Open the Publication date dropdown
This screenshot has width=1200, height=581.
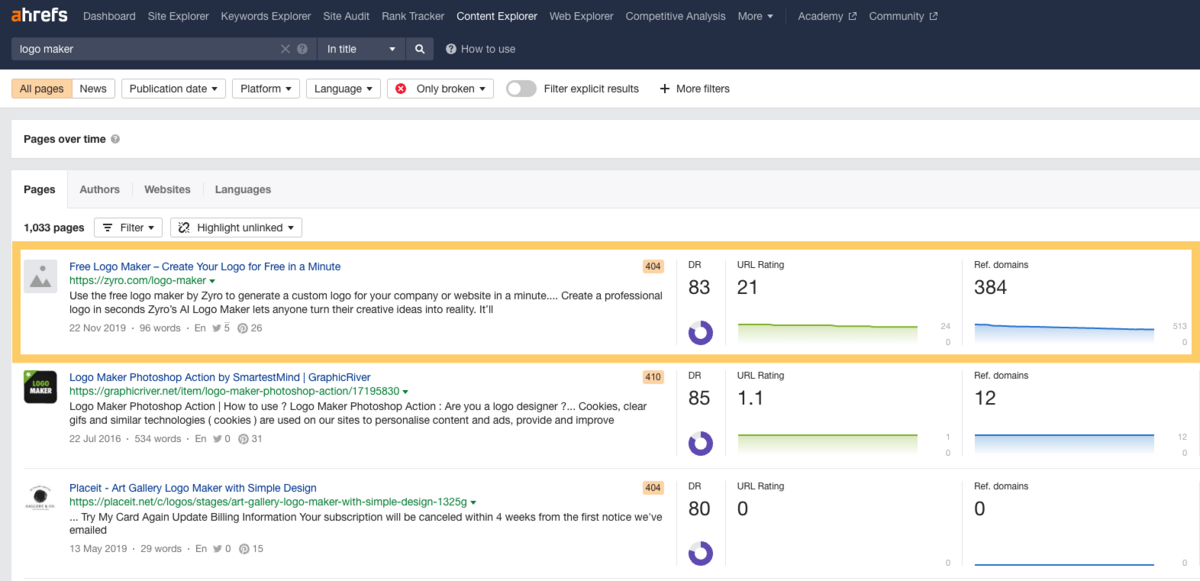[173, 89]
